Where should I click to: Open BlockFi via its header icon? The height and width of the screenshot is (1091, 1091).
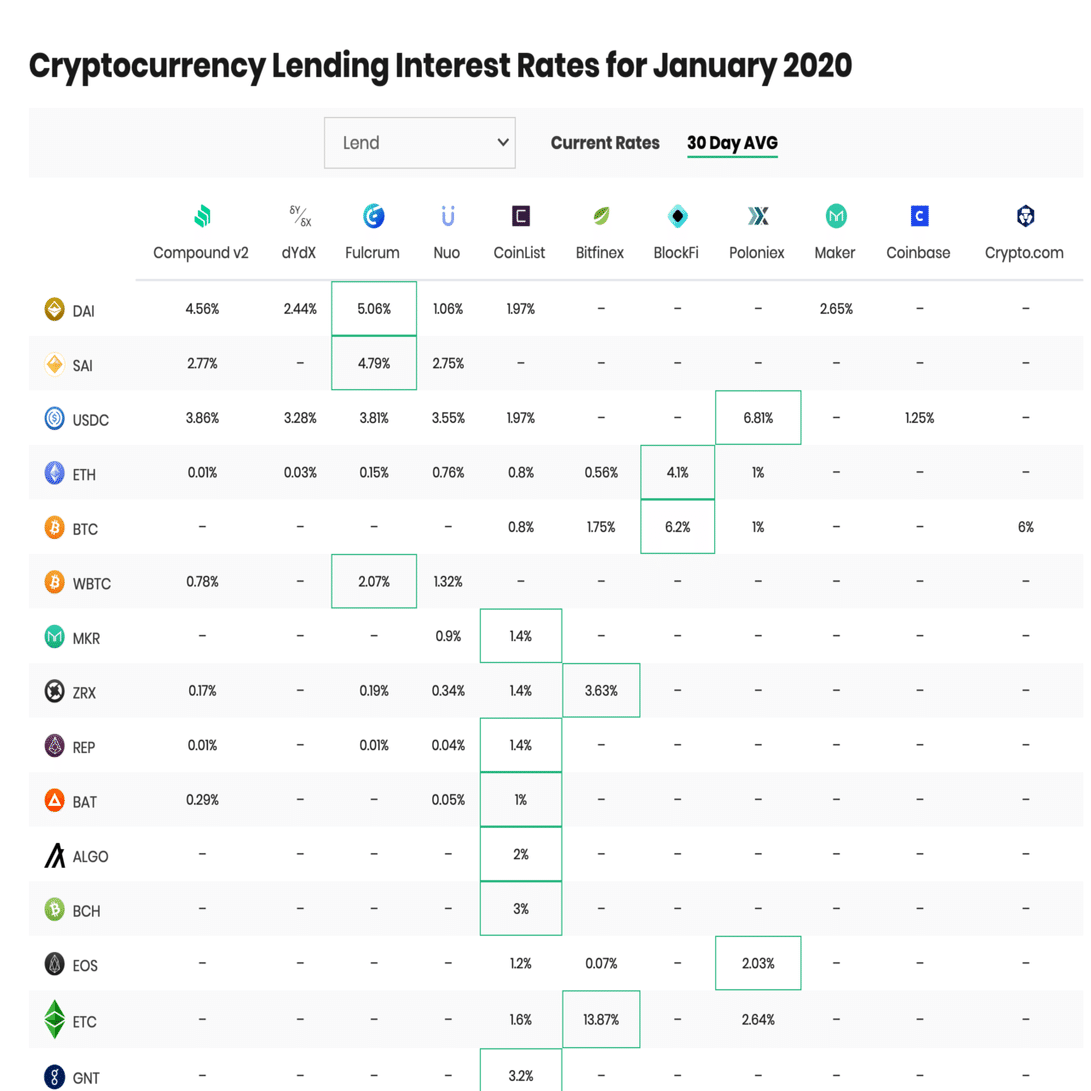pyautogui.click(x=677, y=215)
